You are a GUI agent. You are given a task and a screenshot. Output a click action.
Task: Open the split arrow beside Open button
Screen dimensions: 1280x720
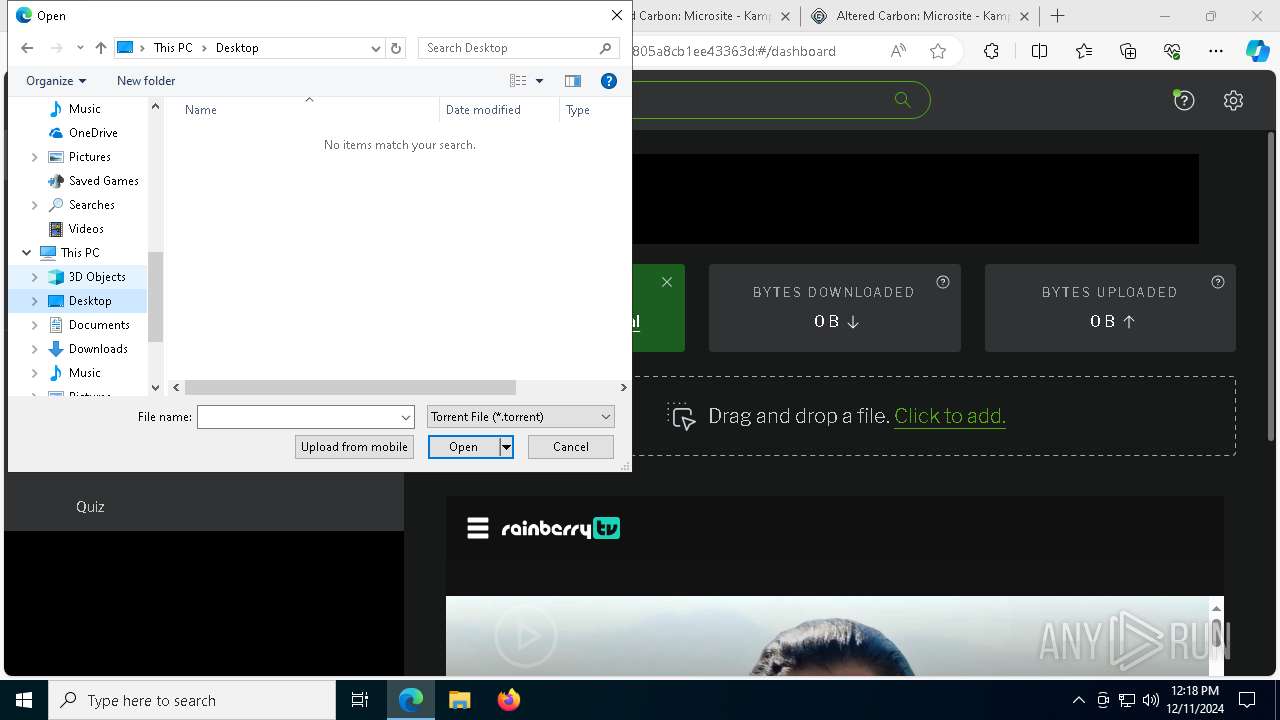[506, 447]
